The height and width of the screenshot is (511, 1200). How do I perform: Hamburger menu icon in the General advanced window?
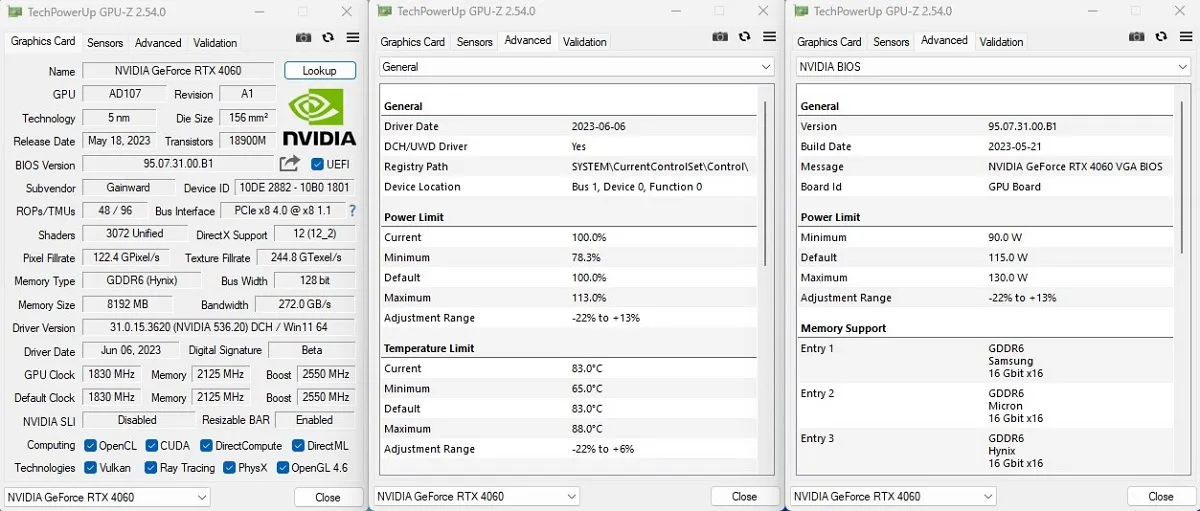tap(769, 36)
